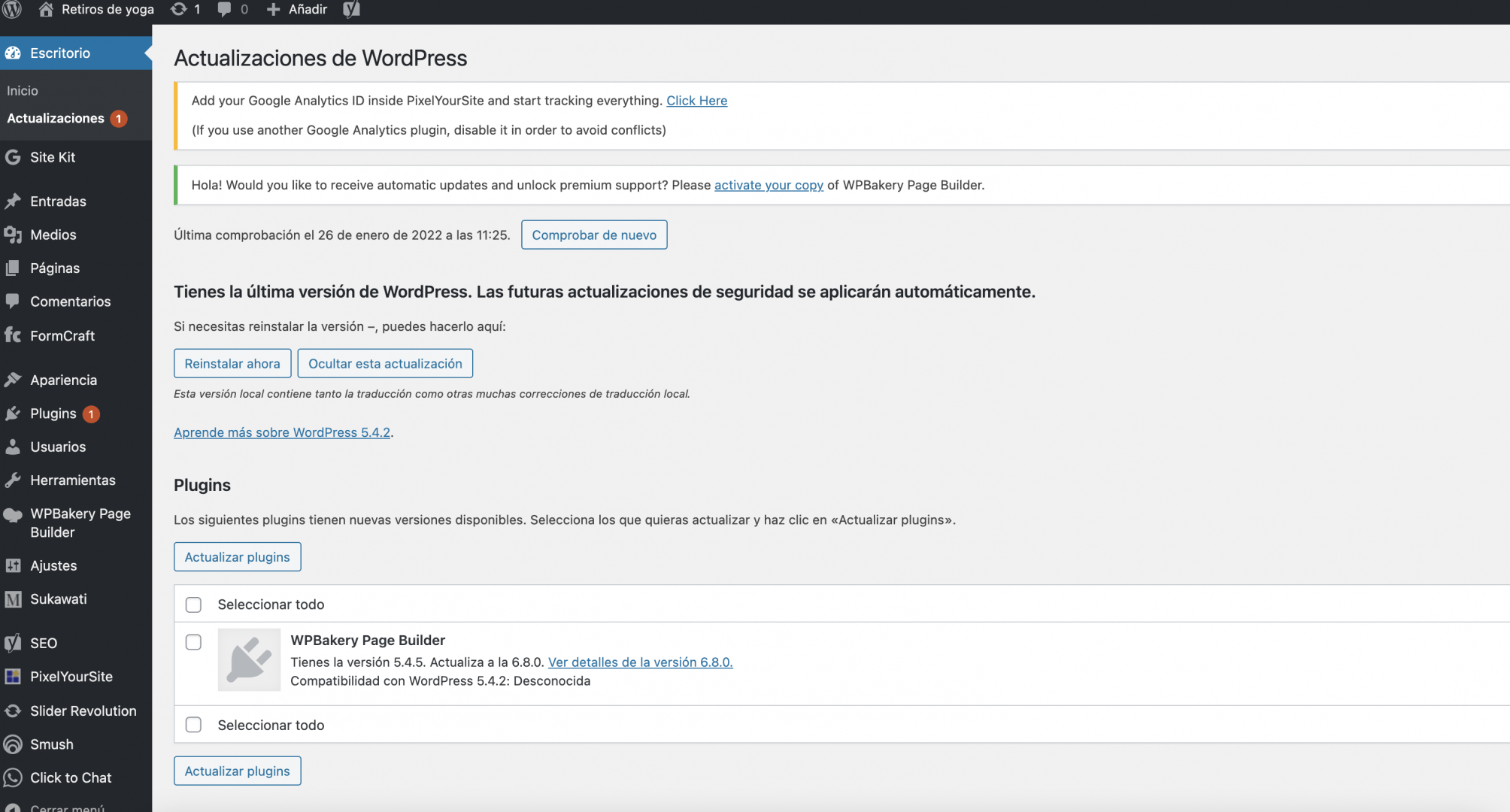This screenshot has height=812, width=1510.
Task: Click the Escritorio dashboard gauge icon
Action: tap(13, 53)
